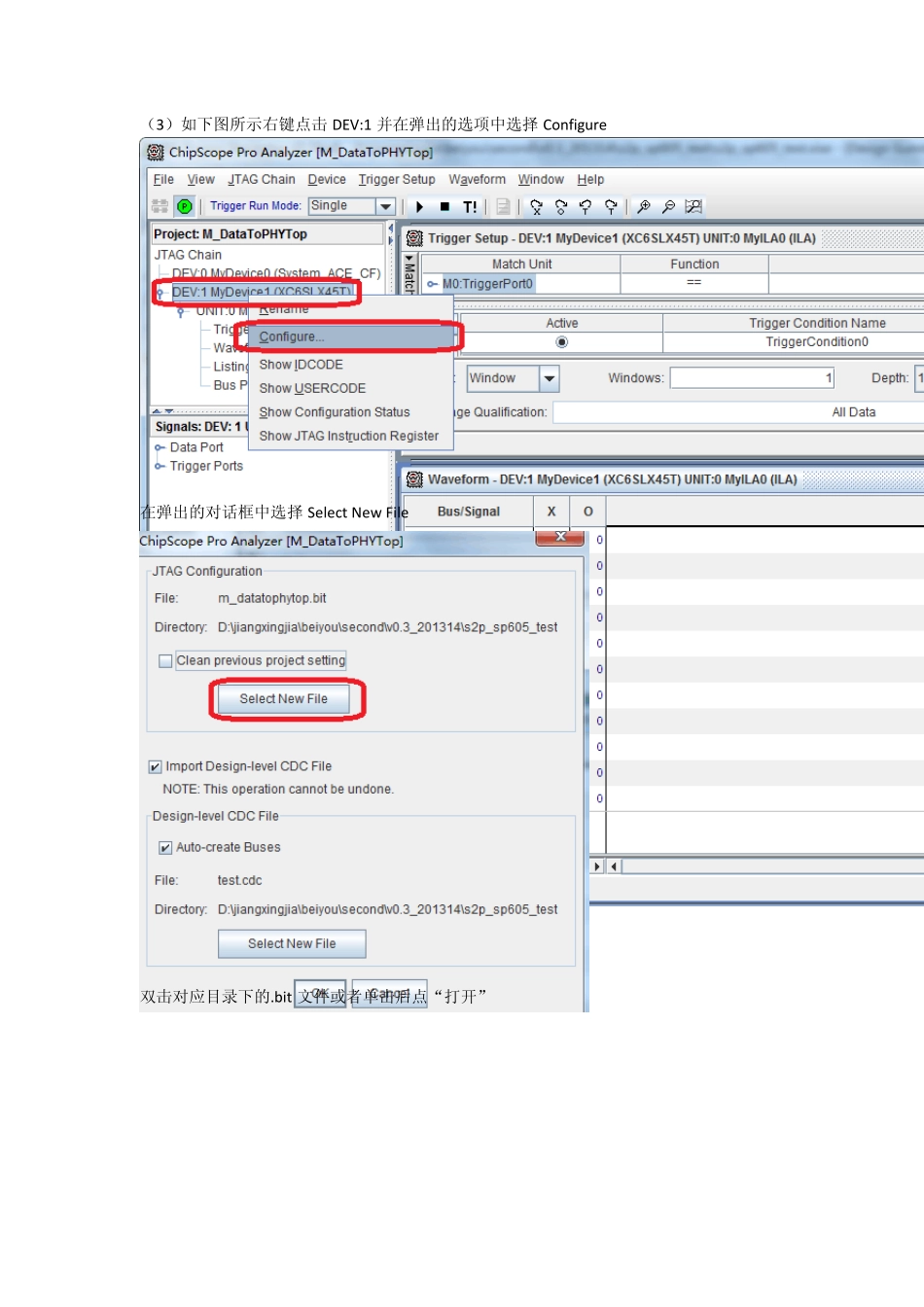Click in the Windows count input field

pyautogui.click(x=752, y=378)
